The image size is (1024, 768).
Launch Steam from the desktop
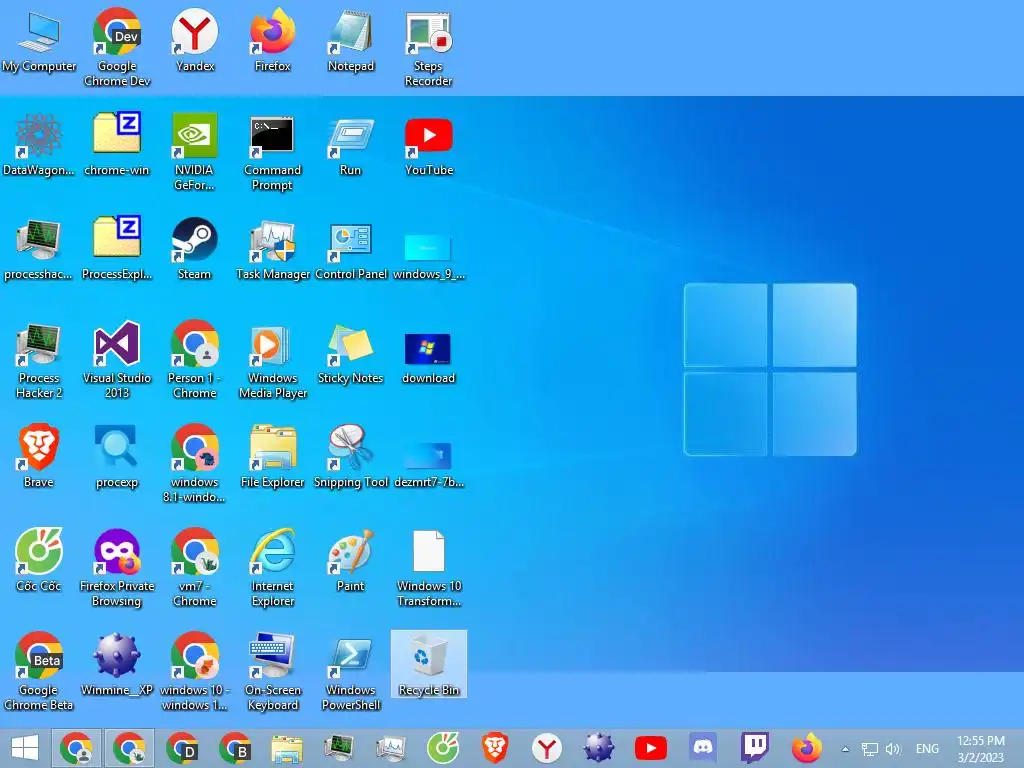[195, 249]
